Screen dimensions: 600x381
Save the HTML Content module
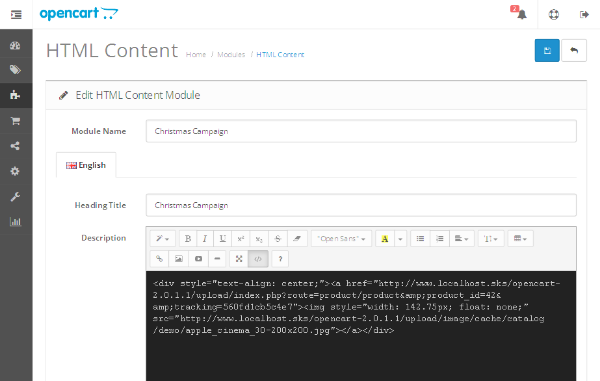547,50
